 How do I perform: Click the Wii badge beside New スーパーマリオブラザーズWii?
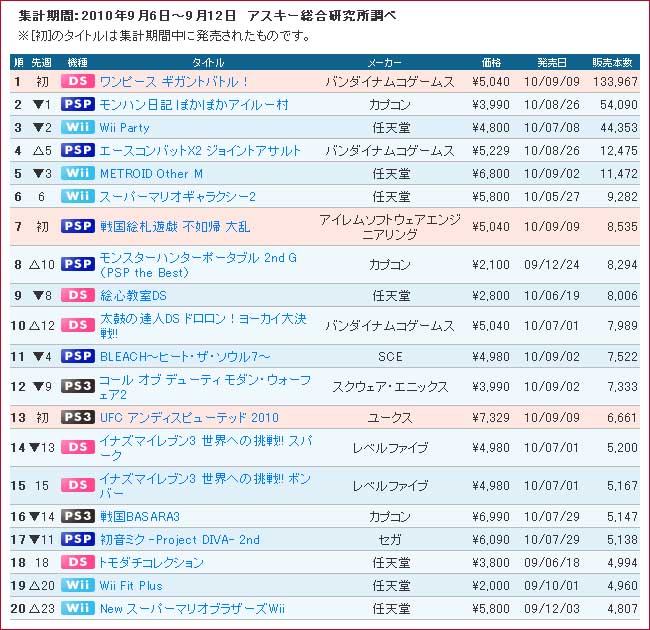[x=78, y=608]
